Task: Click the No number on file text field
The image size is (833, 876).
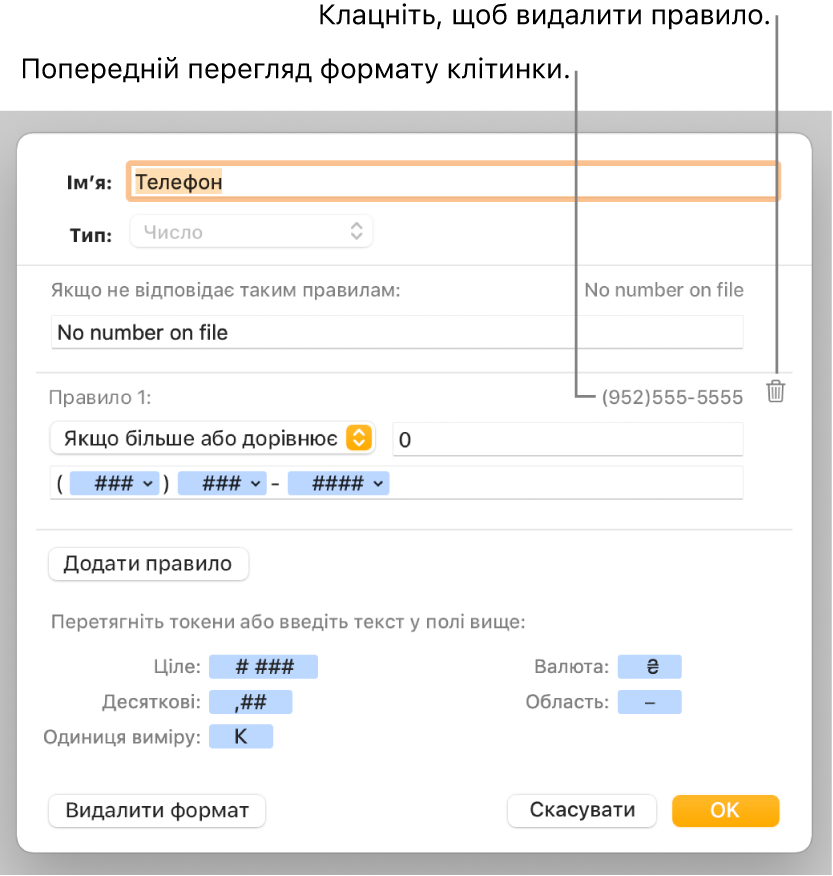Action: [397, 332]
